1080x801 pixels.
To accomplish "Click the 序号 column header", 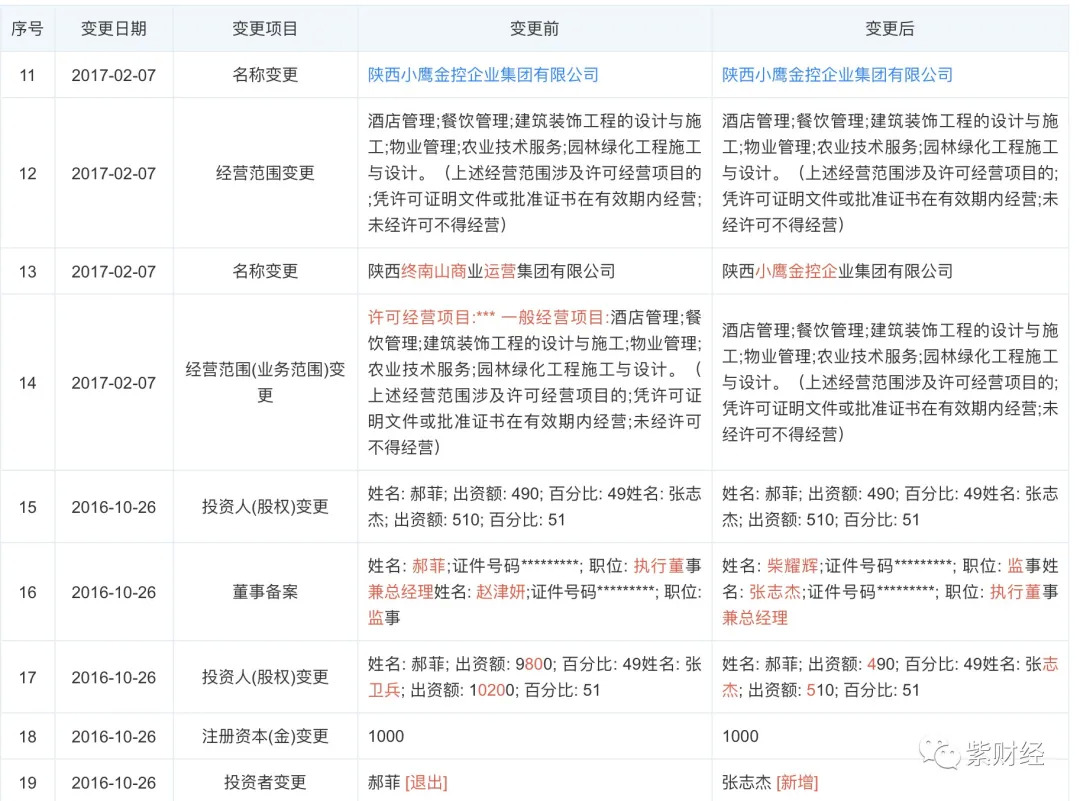I will 28,29.
